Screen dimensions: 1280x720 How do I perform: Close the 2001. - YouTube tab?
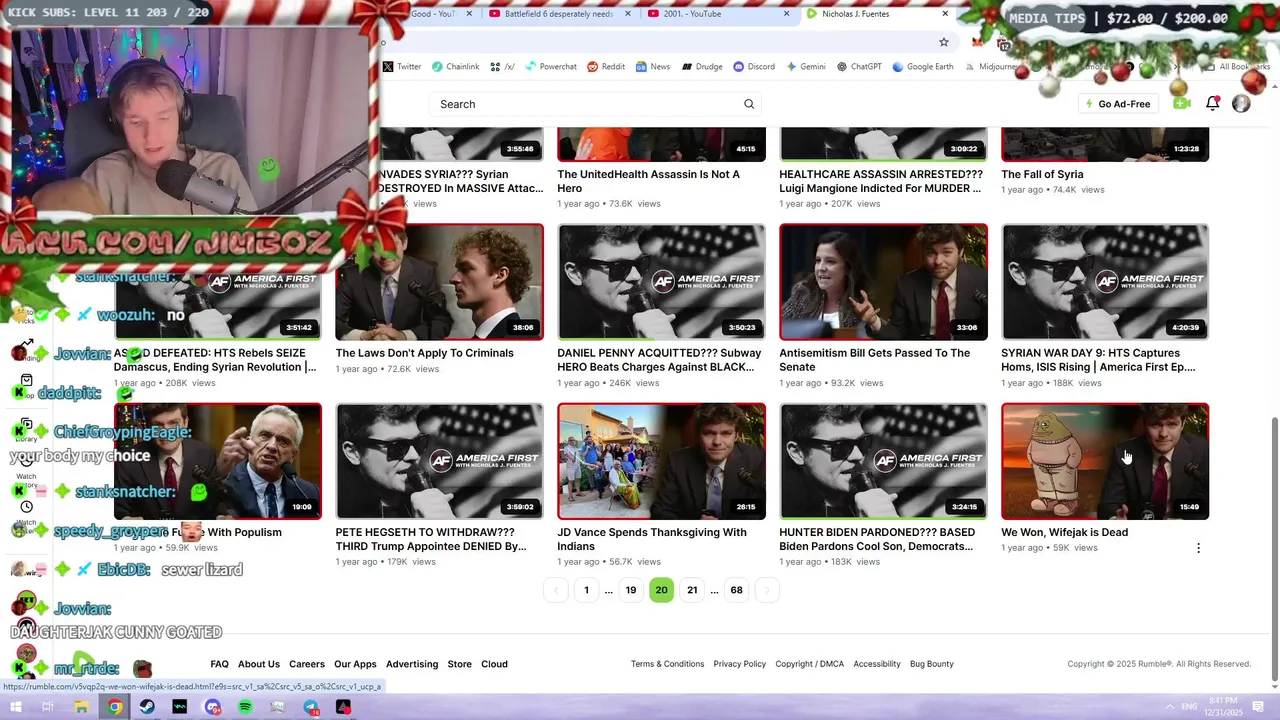pos(786,14)
